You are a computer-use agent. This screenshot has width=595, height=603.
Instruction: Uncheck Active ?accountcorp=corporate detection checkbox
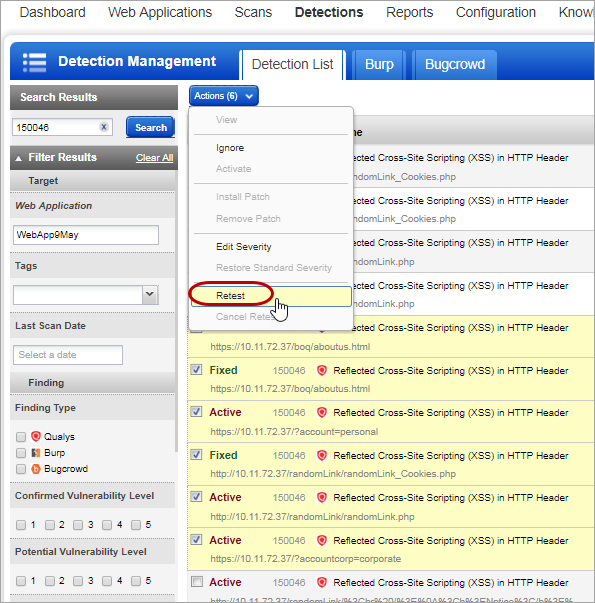click(x=197, y=540)
